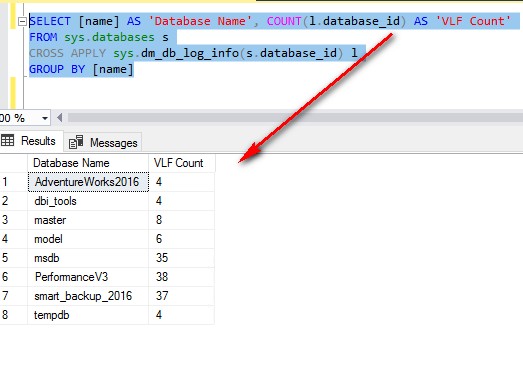Select row header number 1
Screen dimensions: 523x378
(14, 182)
